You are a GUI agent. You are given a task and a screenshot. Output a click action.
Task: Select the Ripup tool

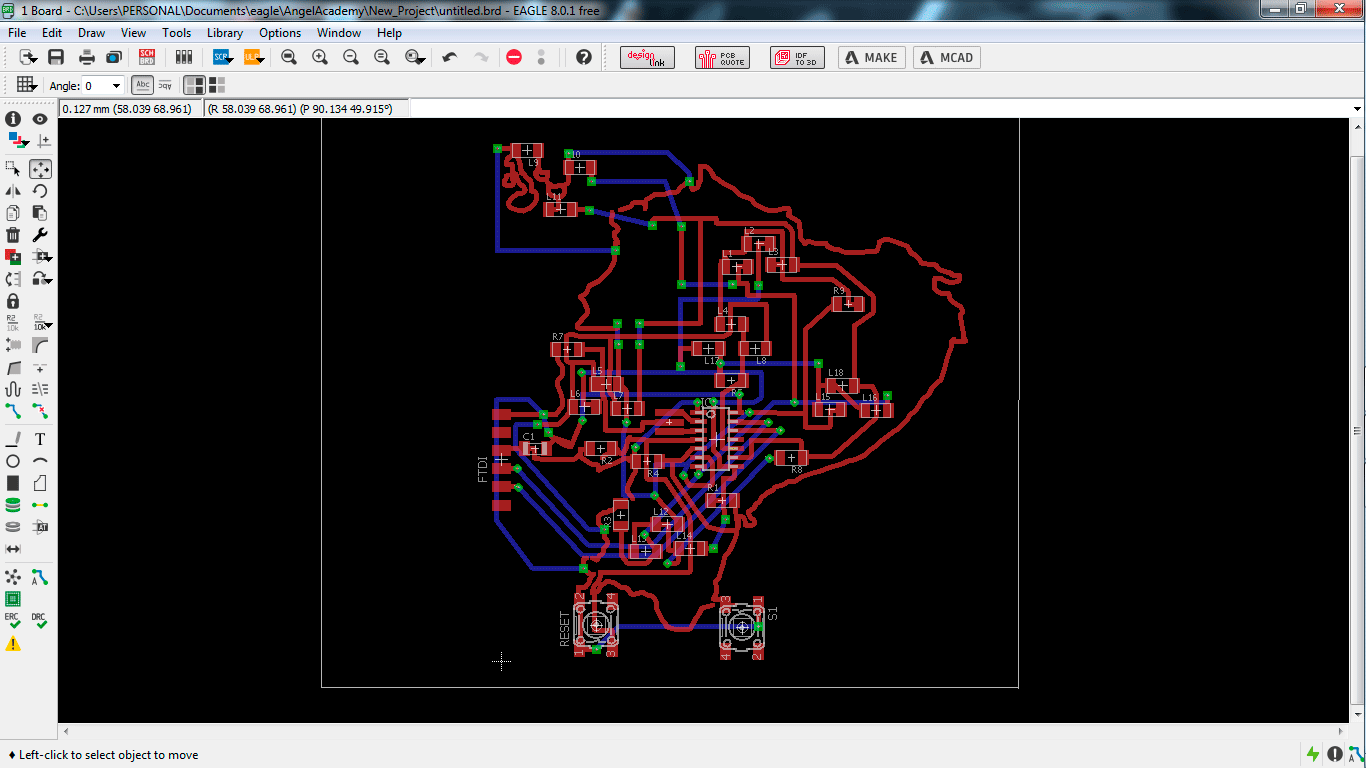pyautogui.click(x=40, y=411)
